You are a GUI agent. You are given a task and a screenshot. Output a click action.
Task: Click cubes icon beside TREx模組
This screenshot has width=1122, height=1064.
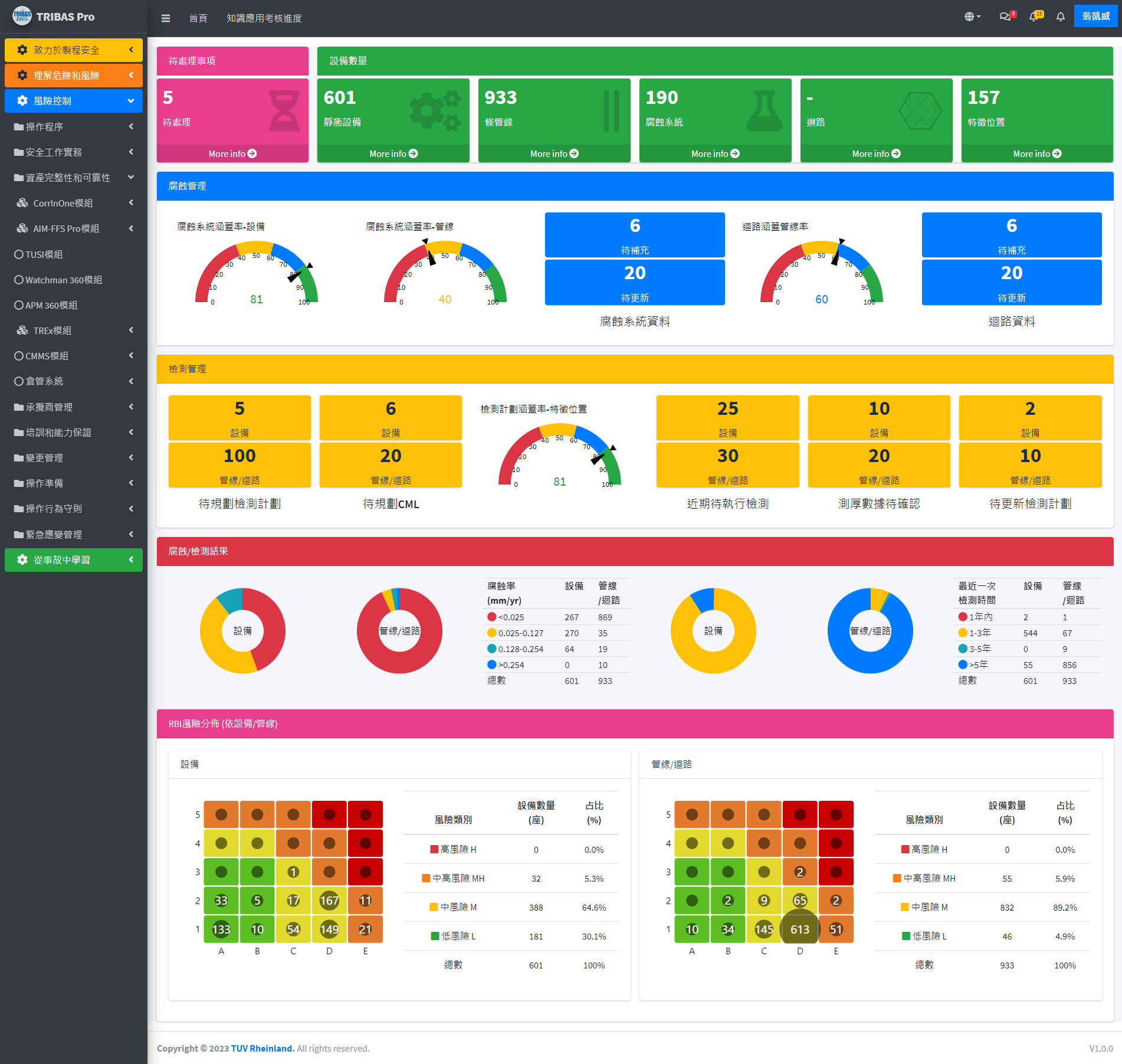pyautogui.click(x=22, y=330)
